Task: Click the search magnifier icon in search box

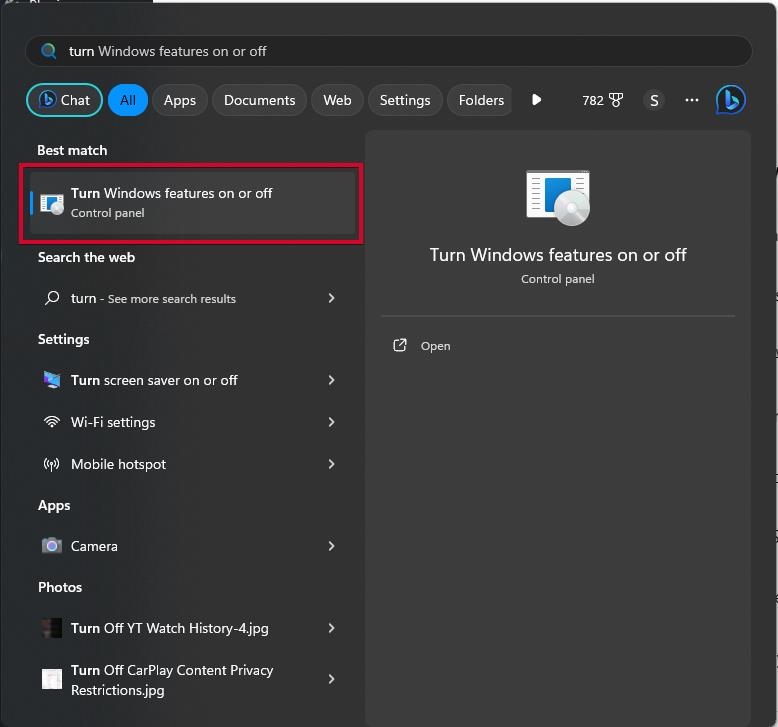Action: pos(49,51)
